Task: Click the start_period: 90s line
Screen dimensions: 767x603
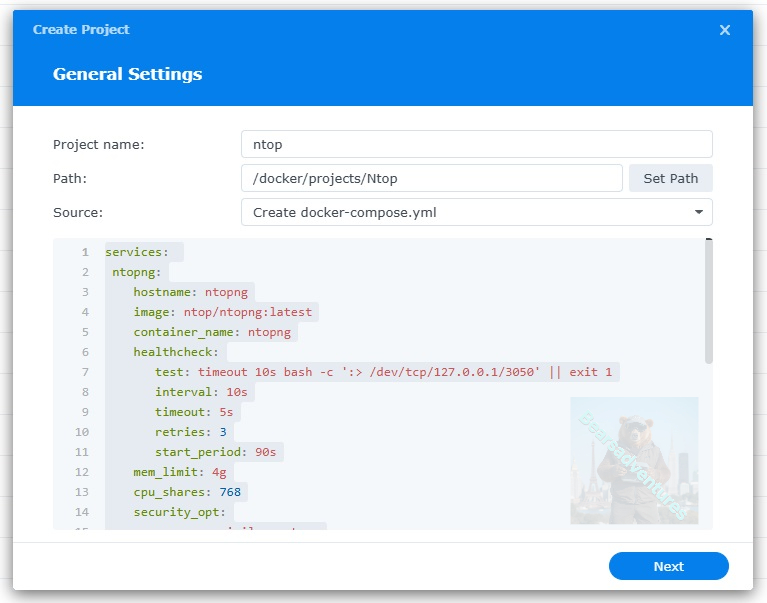Action: click(x=215, y=452)
